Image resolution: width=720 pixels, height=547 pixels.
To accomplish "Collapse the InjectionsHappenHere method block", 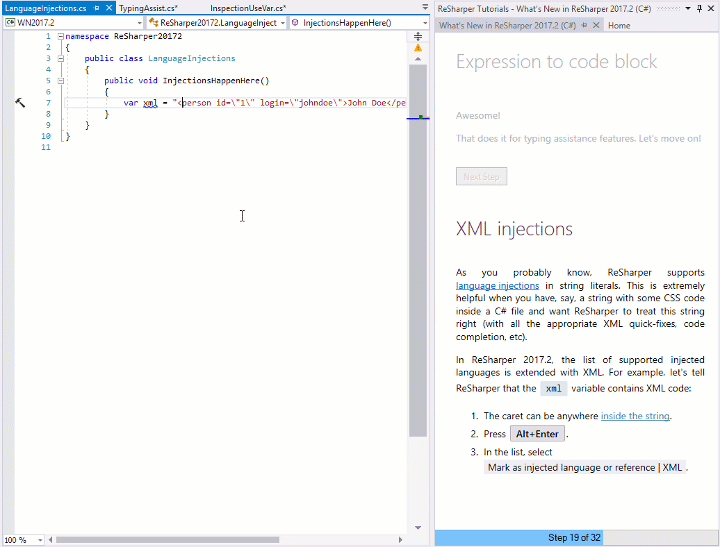I will tap(61, 81).
